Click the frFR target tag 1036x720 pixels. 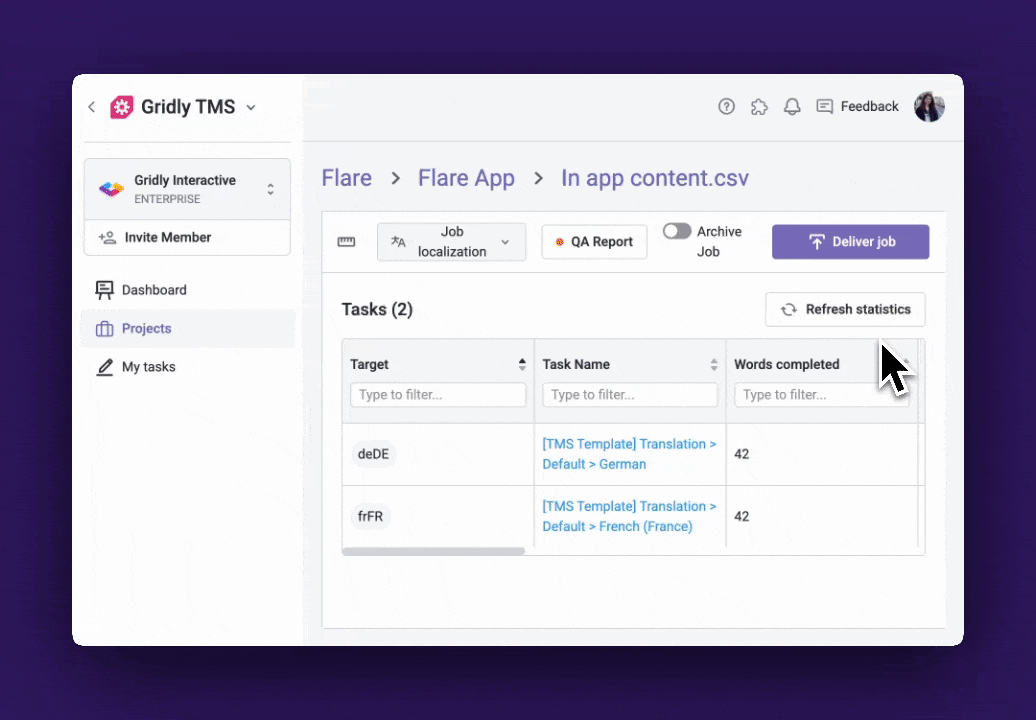(370, 517)
